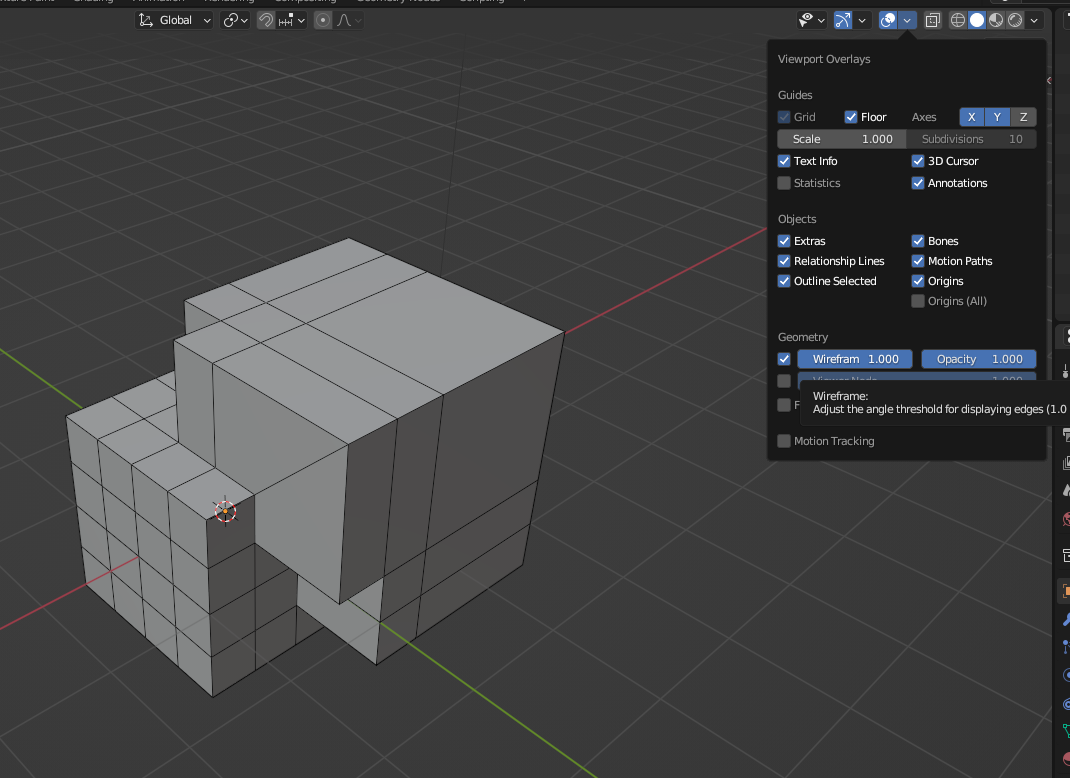The width and height of the screenshot is (1070, 778).
Task: Toggle X-Ray view
Action: [932, 20]
